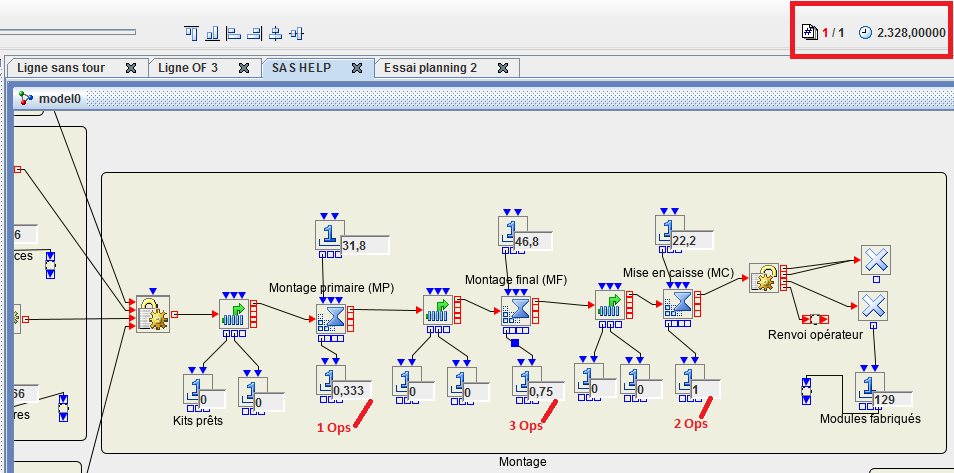Viewport: 954px width, 473px height.
Task: Click the 129 value field of Modules fabriqués
Action: pyautogui.click(x=892, y=399)
